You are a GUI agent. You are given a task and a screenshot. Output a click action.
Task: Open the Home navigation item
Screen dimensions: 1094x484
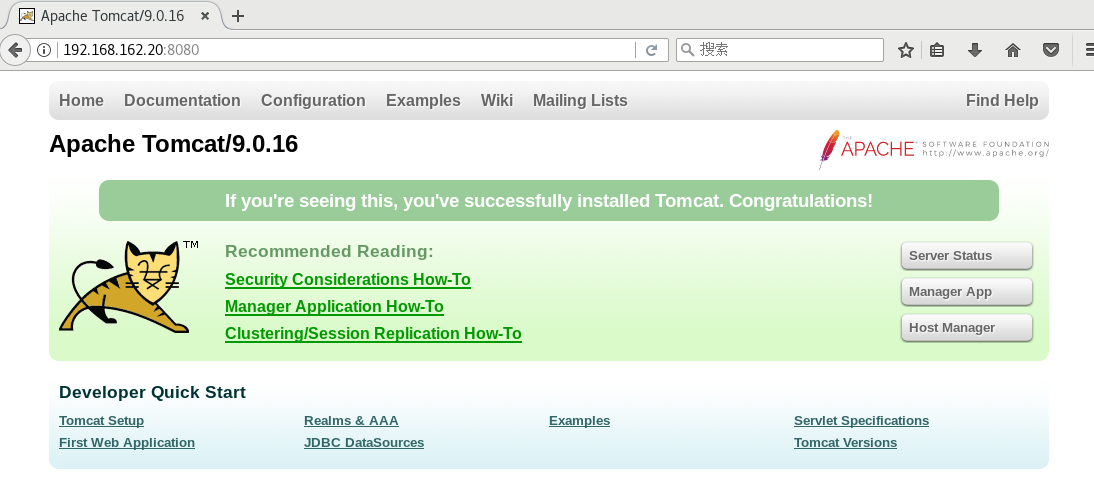pos(81,100)
